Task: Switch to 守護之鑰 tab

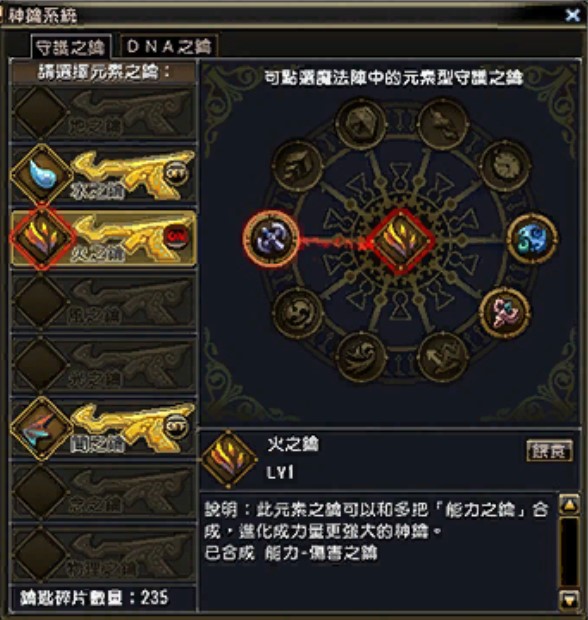Action: point(70,47)
